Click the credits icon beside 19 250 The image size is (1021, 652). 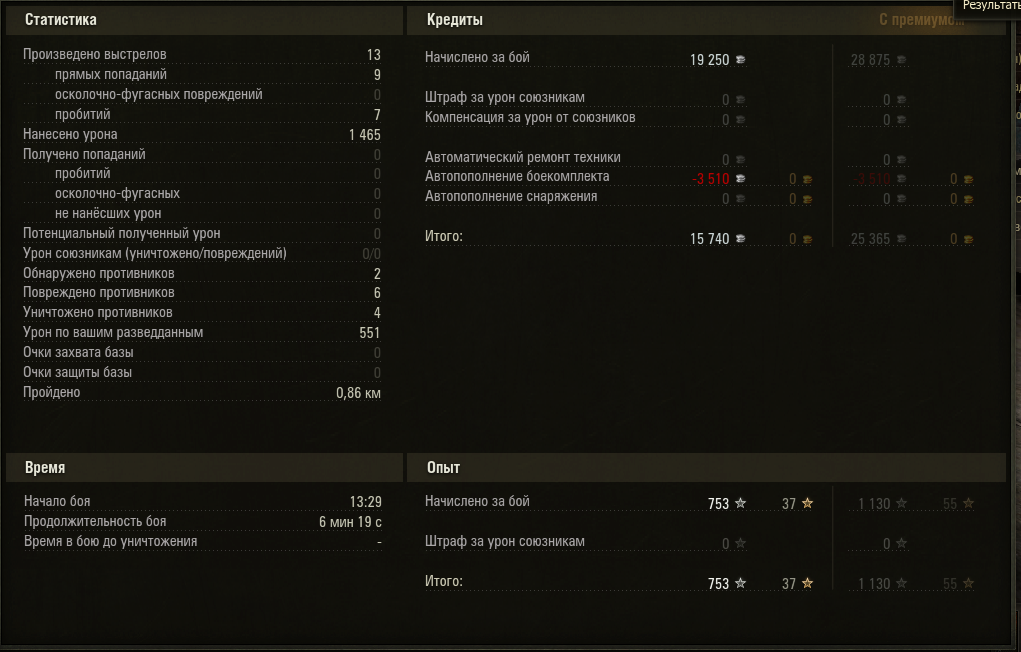click(x=740, y=60)
